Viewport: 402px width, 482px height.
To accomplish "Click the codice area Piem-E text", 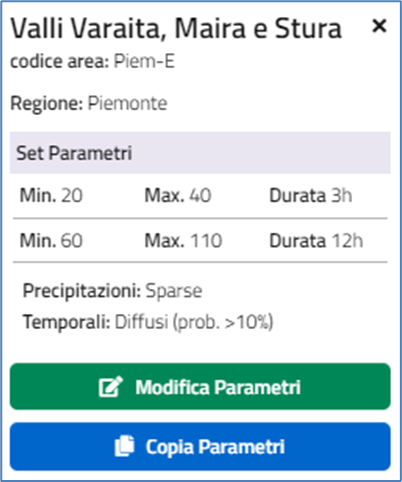I will [x=92, y=61].
